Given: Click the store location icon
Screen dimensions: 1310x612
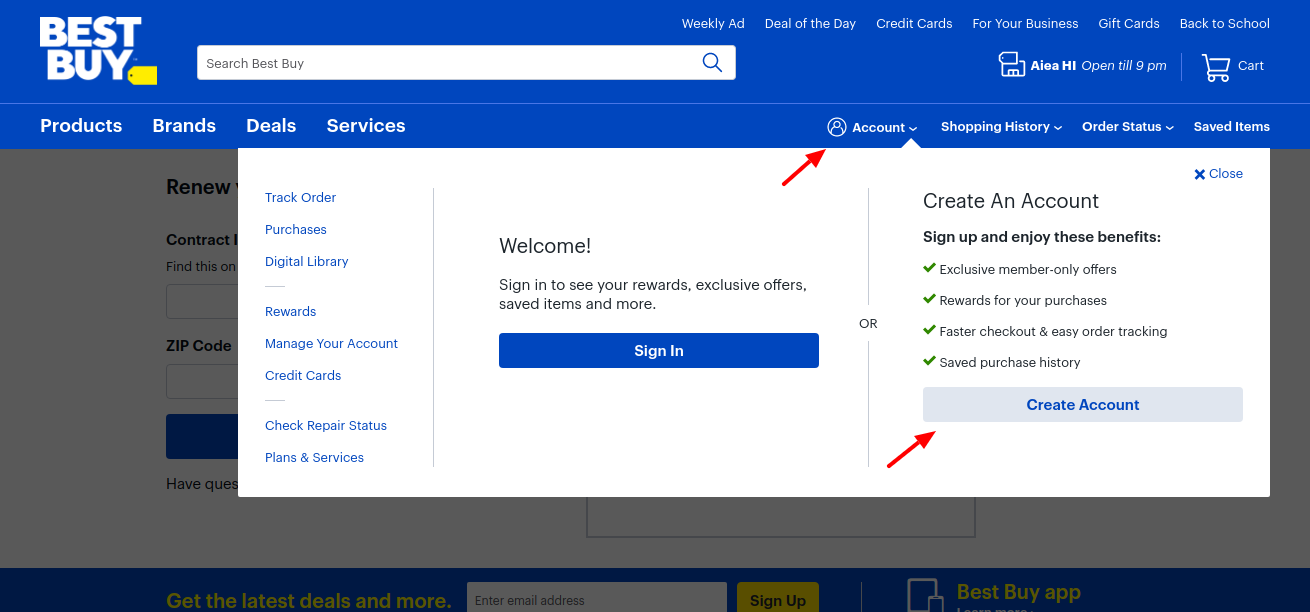Looking at the screenshot, I should [x=1012, y=65].
